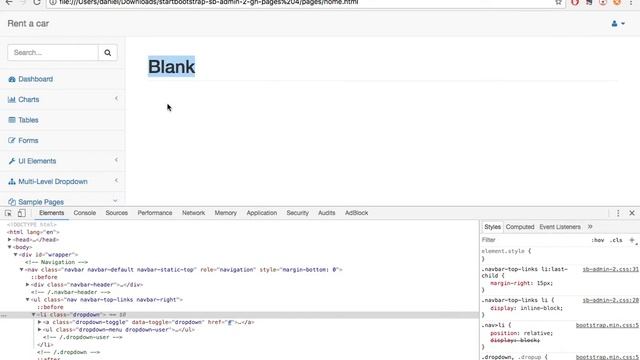Expand the a dropdown-toggle node

coord(40,322)
